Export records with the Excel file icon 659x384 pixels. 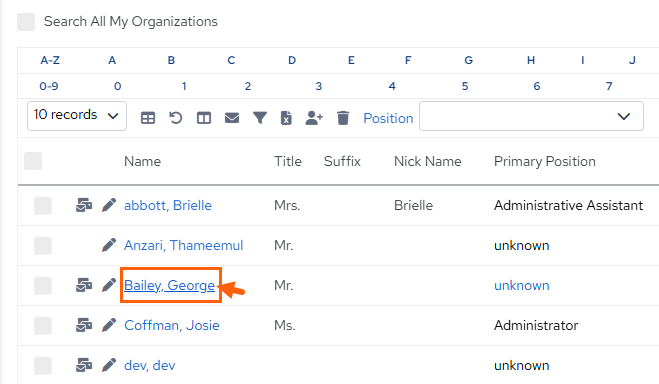(286, 118)
